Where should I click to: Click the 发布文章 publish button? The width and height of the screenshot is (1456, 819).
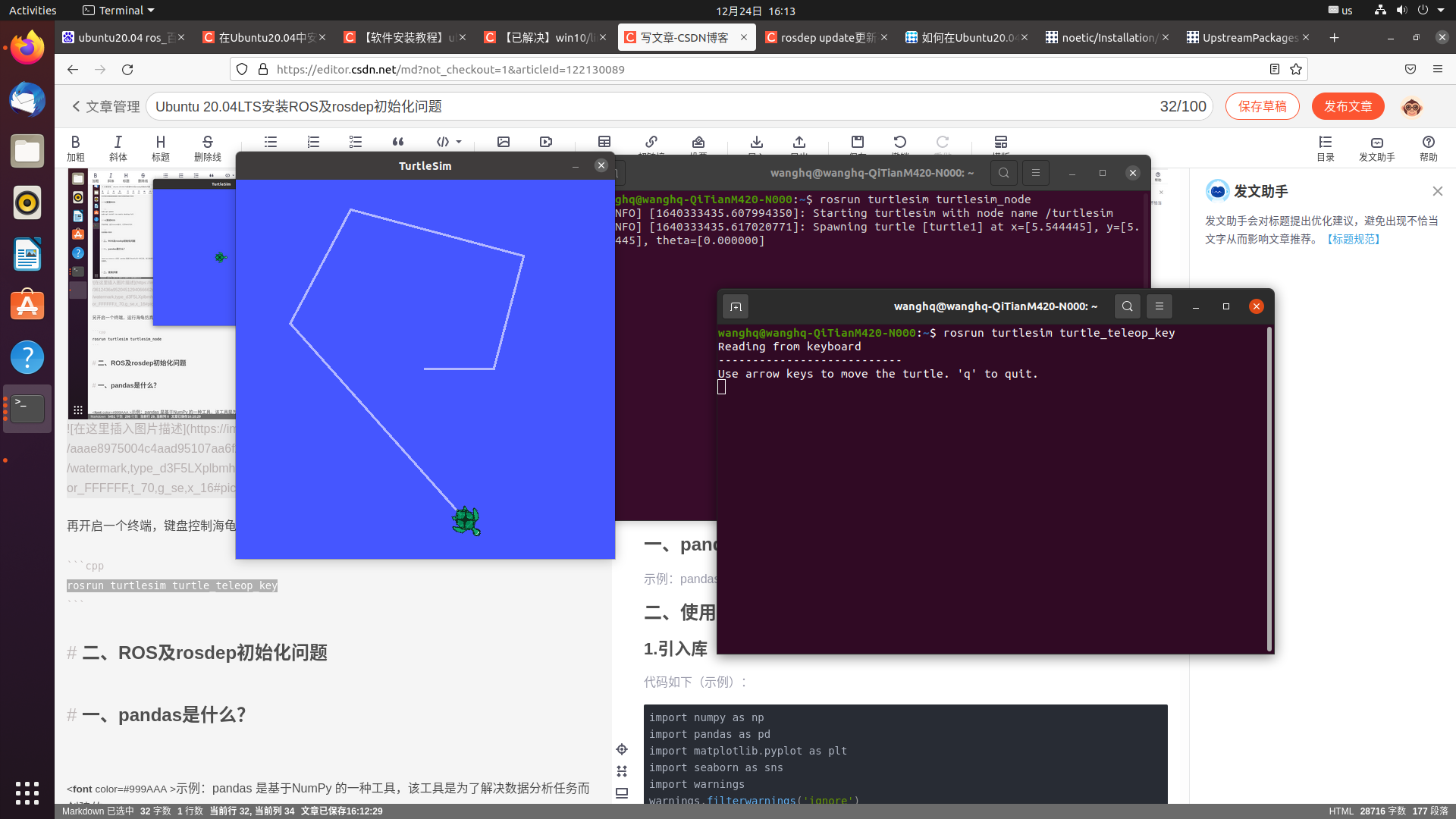pyautogui.click(x=1348, y=106)
